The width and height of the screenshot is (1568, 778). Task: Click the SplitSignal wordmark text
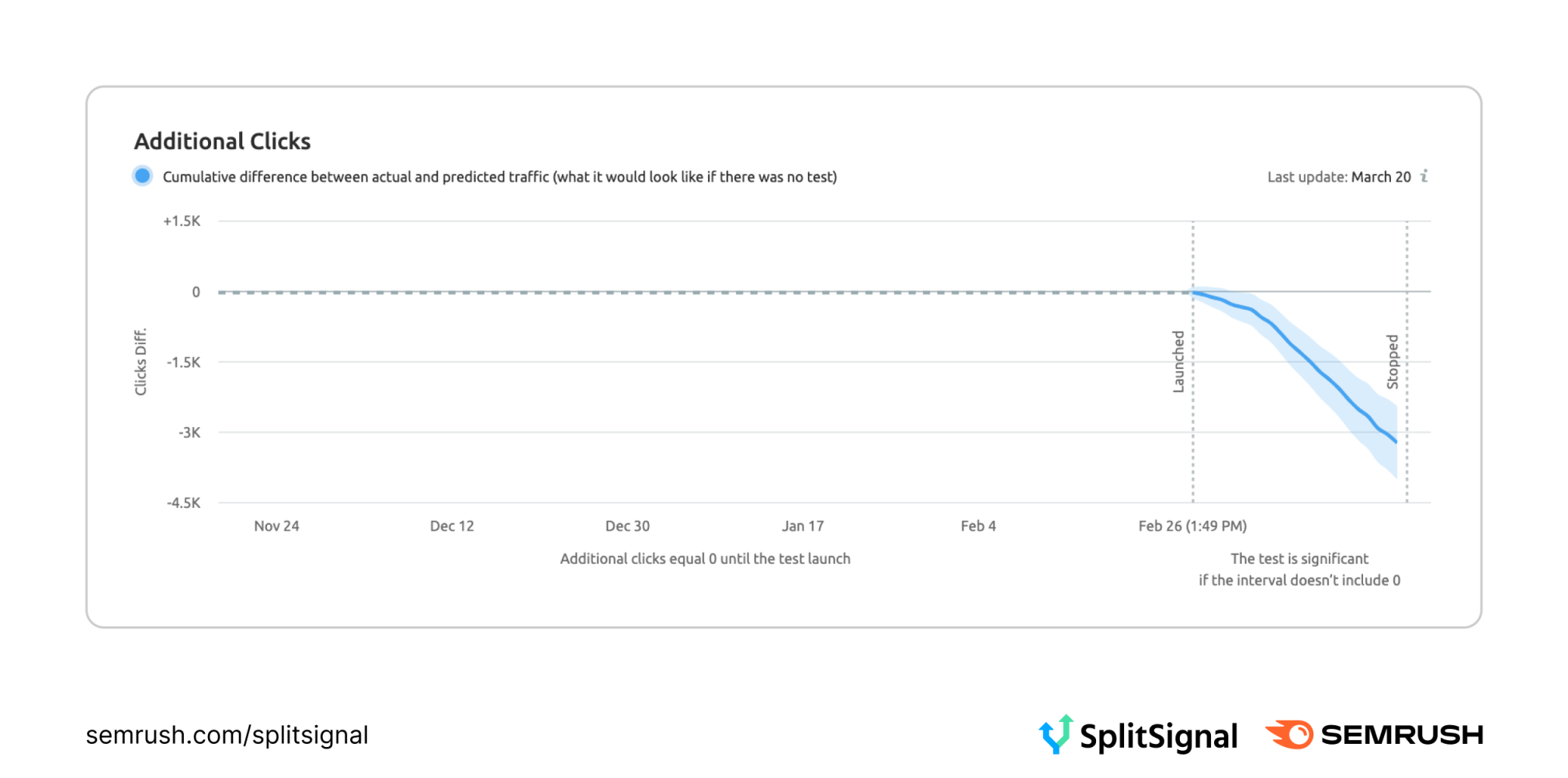1158,736
